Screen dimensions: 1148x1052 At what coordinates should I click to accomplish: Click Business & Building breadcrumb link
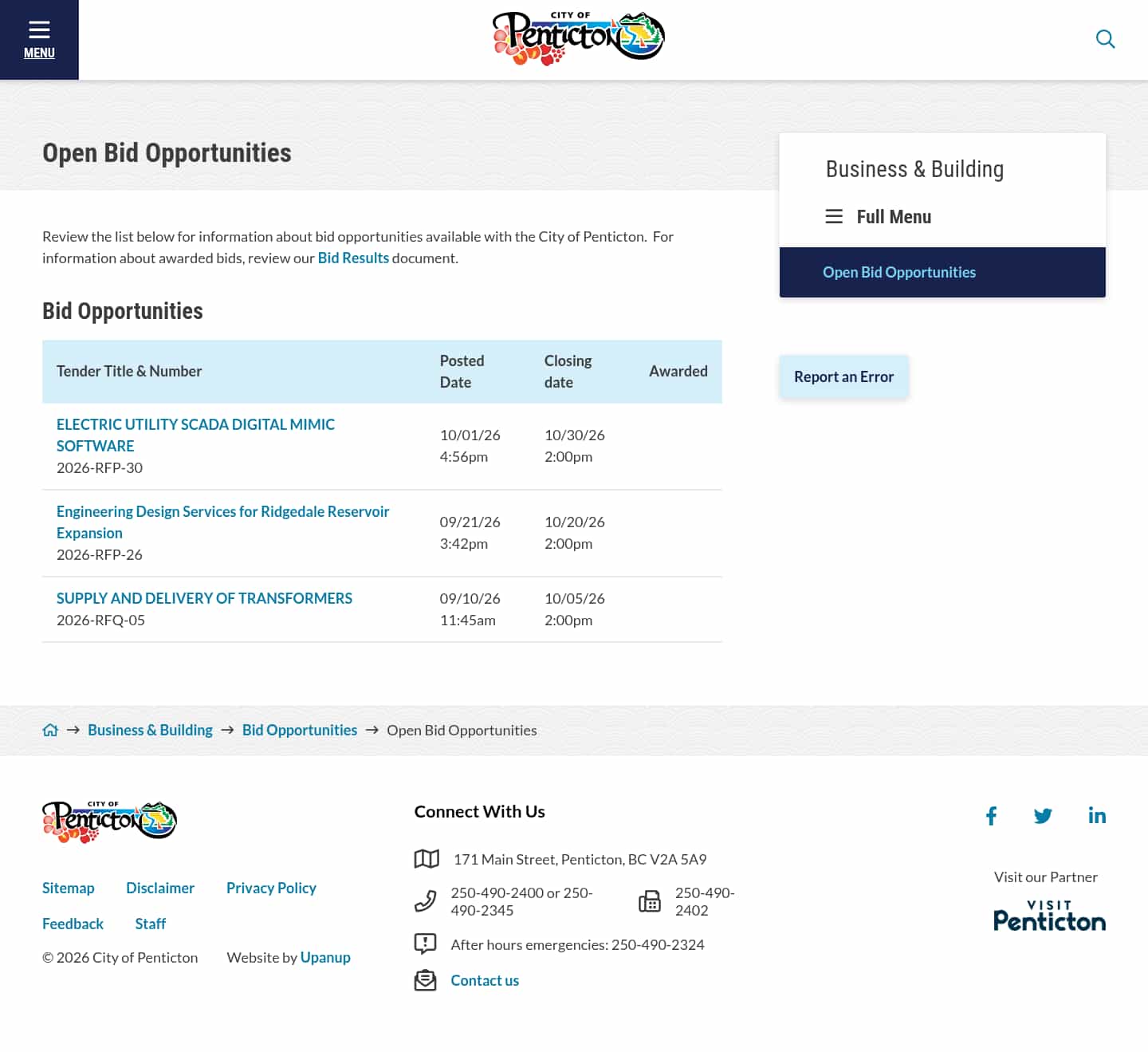point(150,730)
